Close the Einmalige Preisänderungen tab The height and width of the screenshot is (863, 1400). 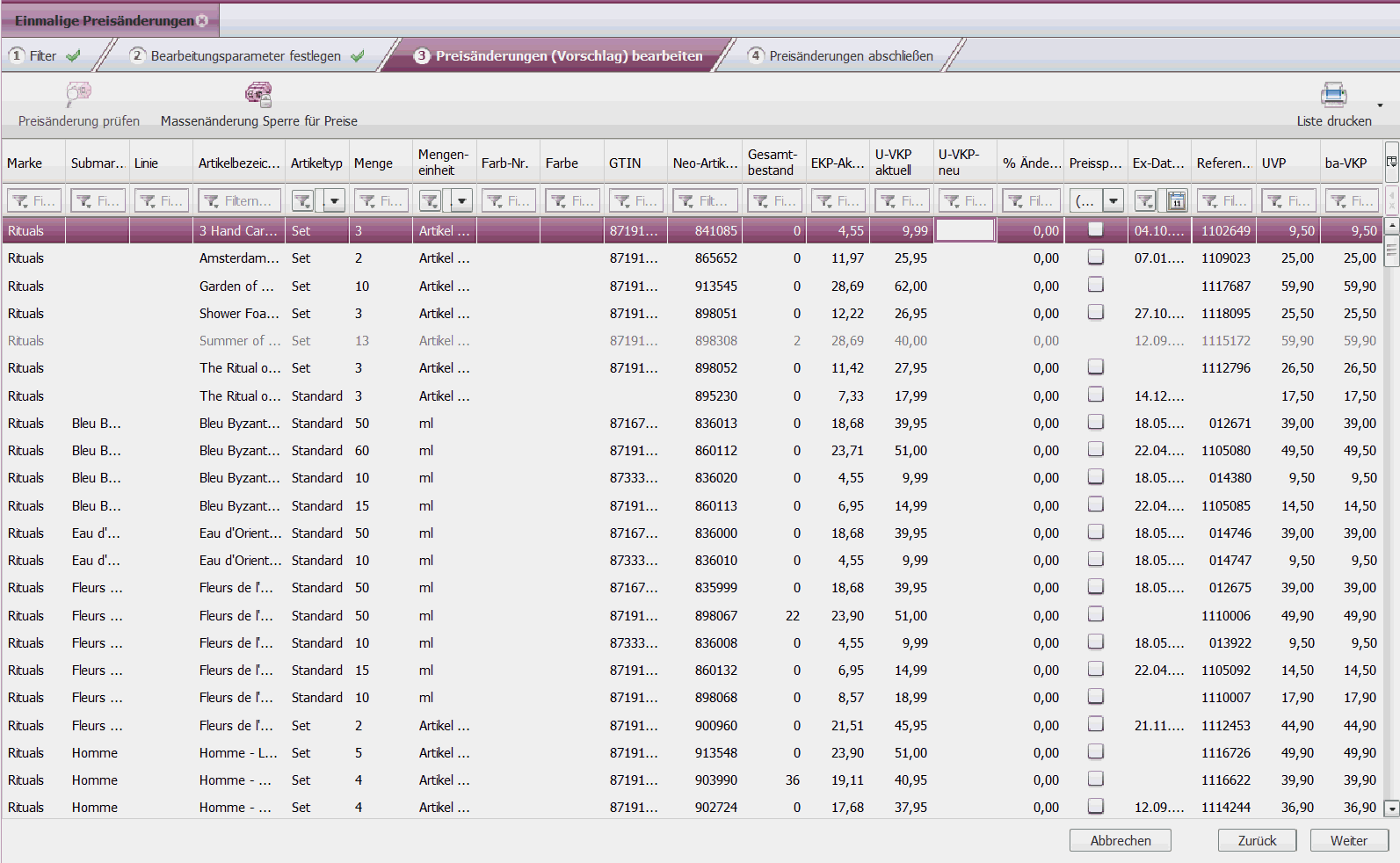click(202, 20)
